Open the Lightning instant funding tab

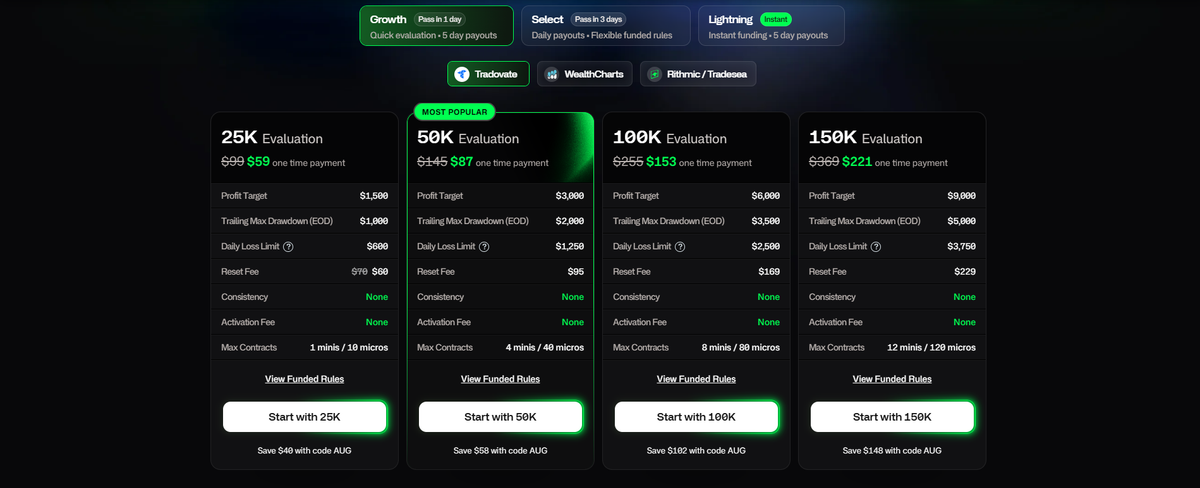point(771,26)
